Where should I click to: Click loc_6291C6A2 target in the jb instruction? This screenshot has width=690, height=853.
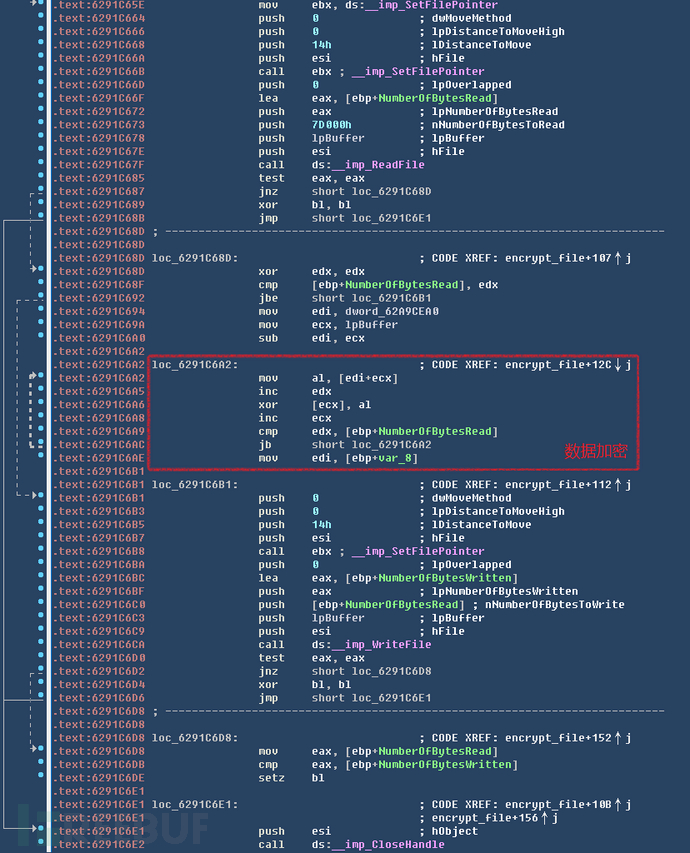click(391, 444)
